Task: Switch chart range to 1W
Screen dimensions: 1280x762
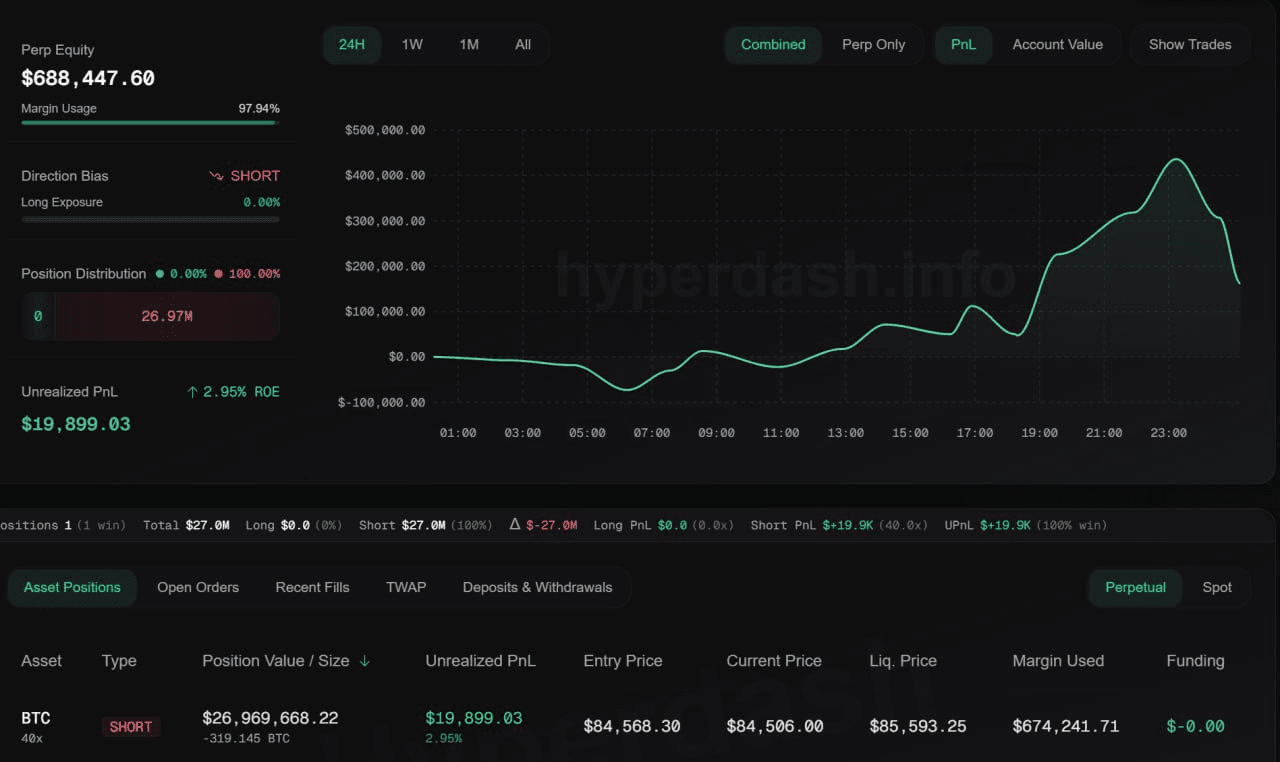Action: point(412,45)
